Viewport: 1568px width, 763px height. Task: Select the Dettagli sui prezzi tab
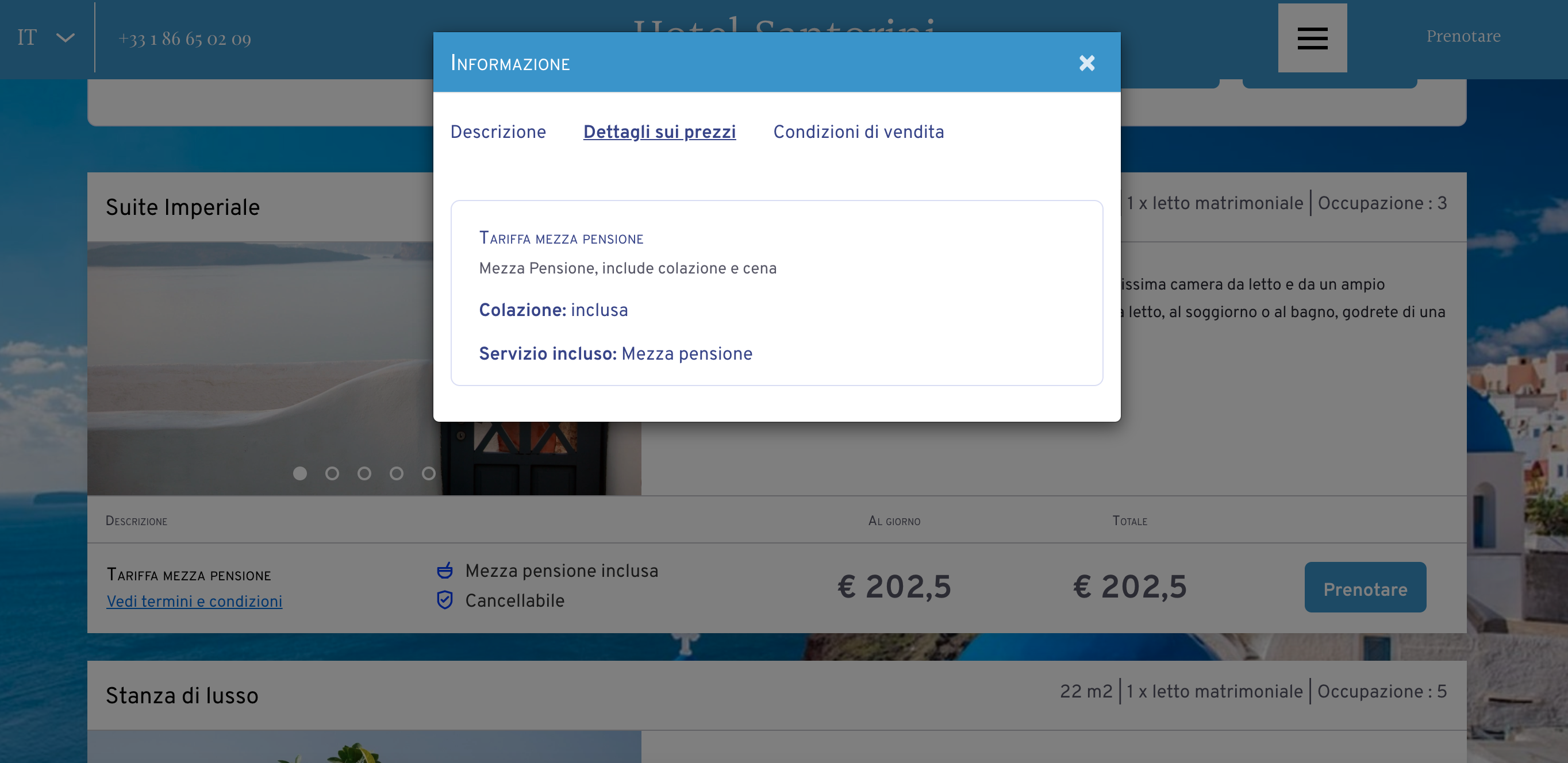coord(659,132)
